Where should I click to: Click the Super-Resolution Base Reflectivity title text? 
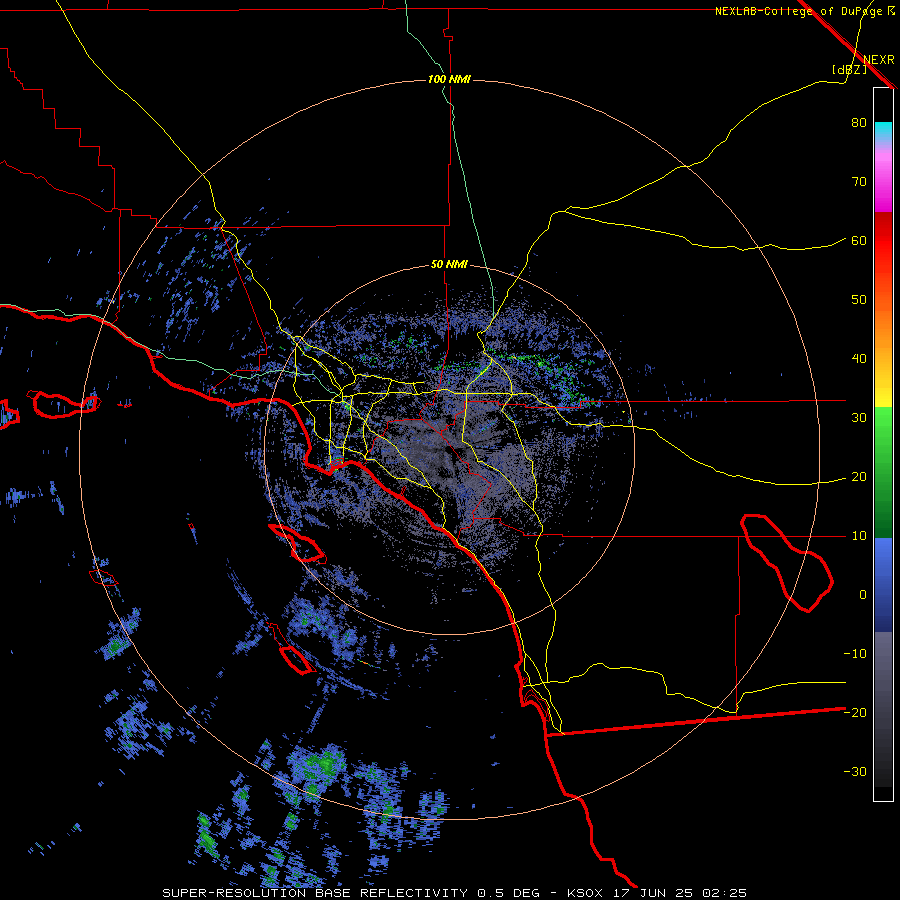click(x=315, y=893)
